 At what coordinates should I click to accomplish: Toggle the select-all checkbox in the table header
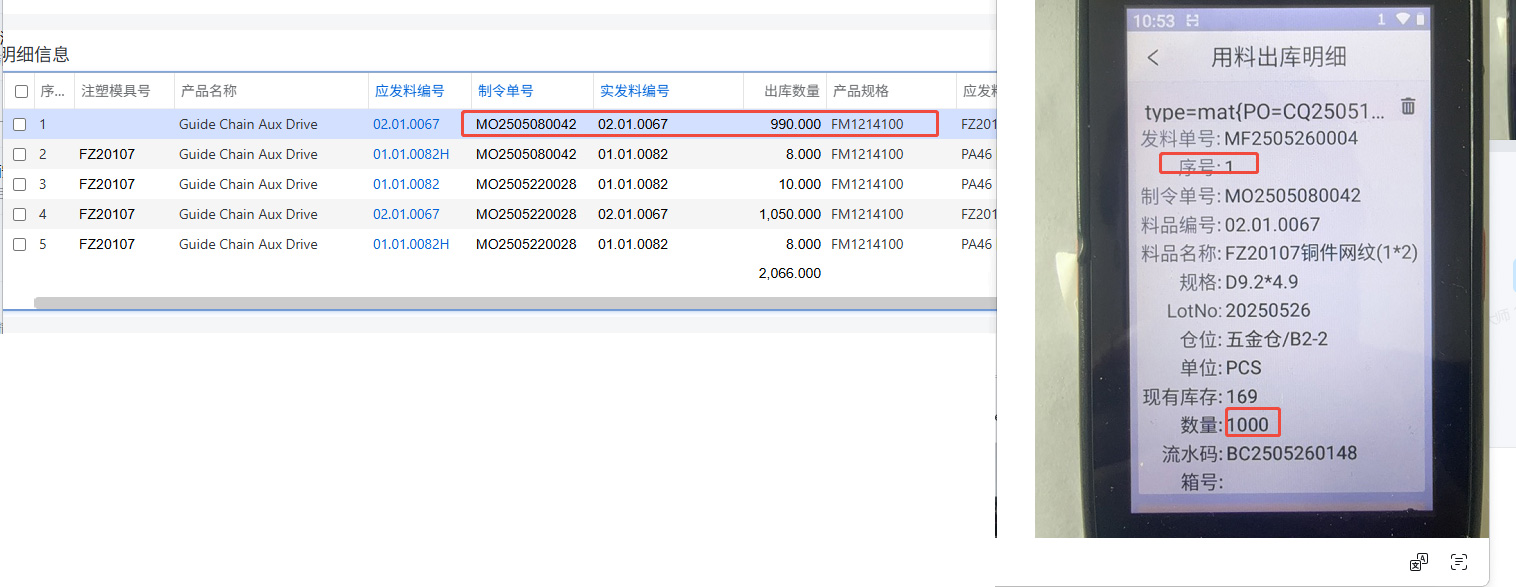pos(21,91)
